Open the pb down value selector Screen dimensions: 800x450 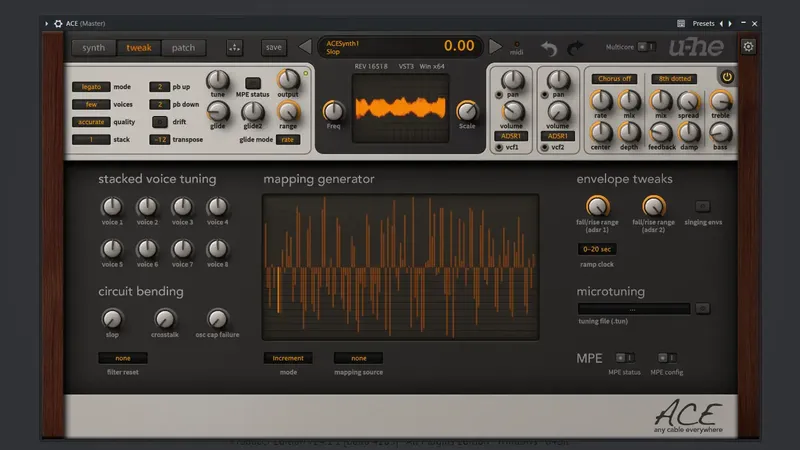pyautogui.click(x=159, y=104)
